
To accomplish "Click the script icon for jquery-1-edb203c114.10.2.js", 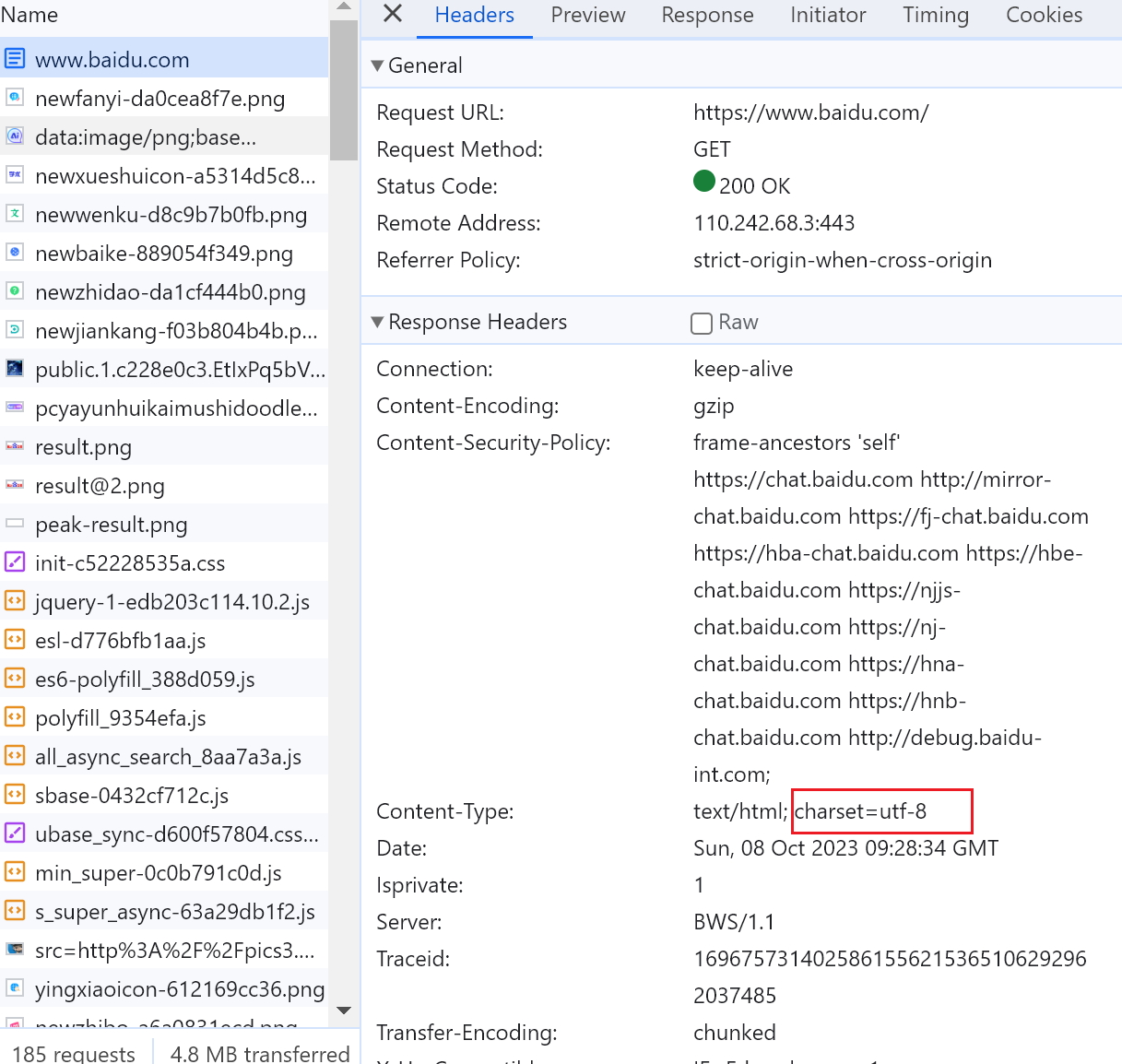I will (x=15, y=601).
